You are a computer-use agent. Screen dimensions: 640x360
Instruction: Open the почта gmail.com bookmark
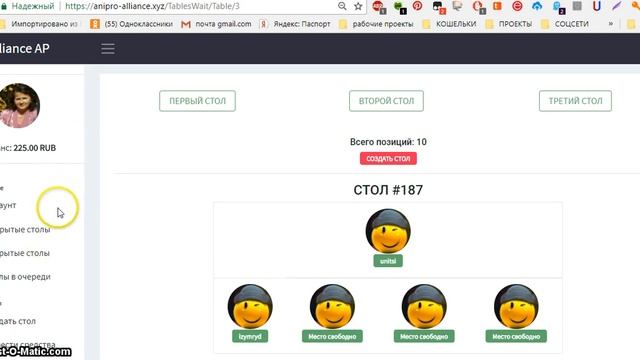coord(216,24)
